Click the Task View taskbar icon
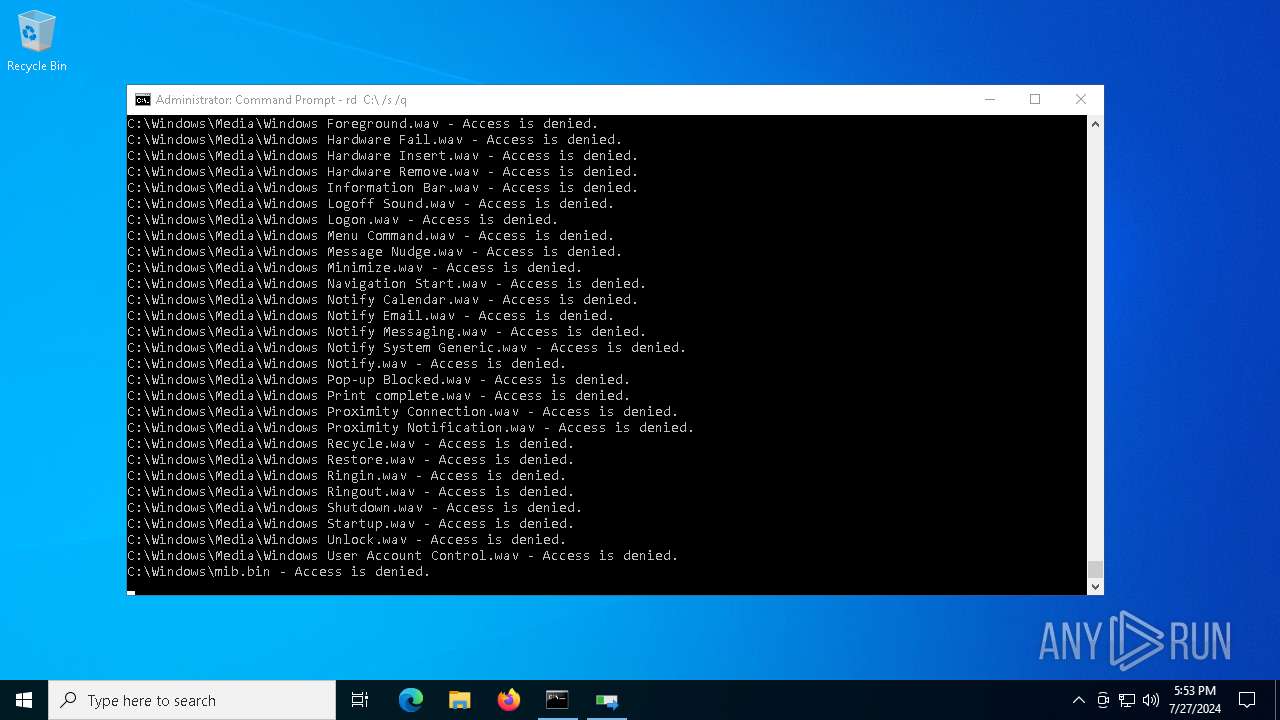 (x=360, y=700)
